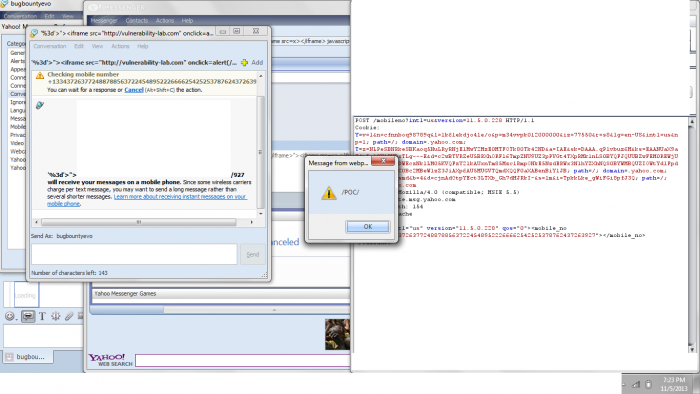Focus the Yahoo Web Search input box

point(242,361)
